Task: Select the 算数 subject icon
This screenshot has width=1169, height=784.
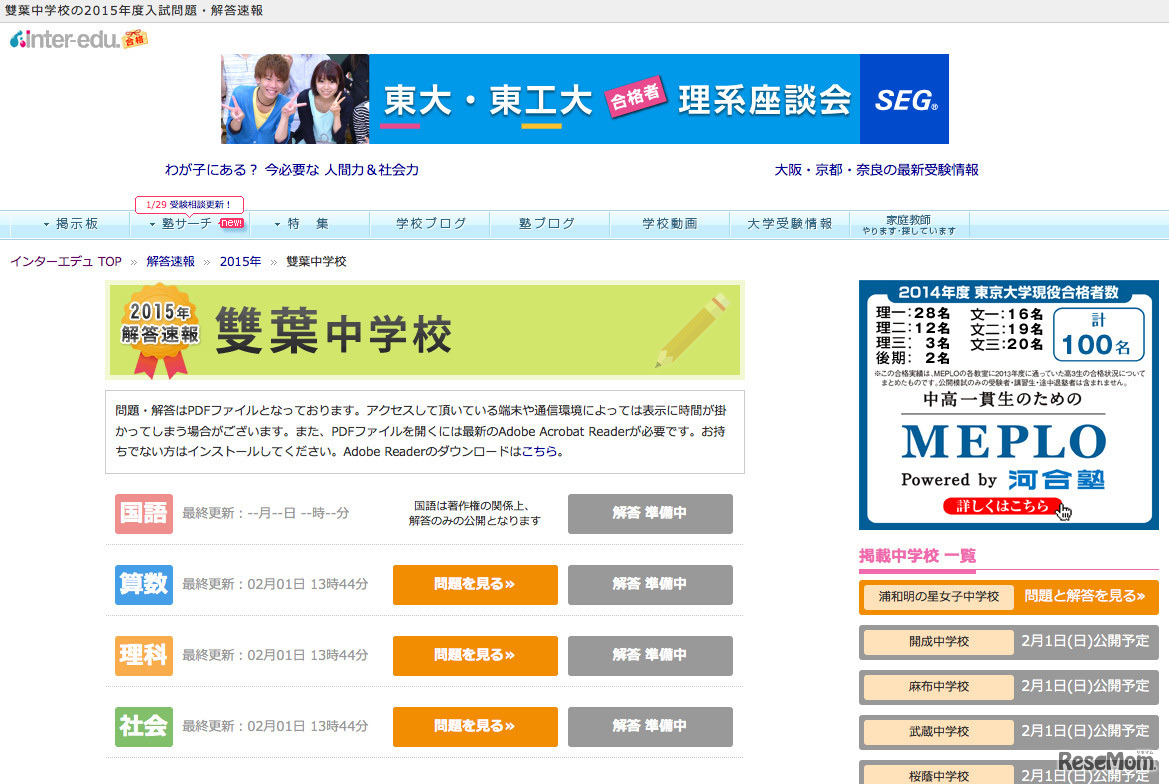Action: [x=146, y=585]
